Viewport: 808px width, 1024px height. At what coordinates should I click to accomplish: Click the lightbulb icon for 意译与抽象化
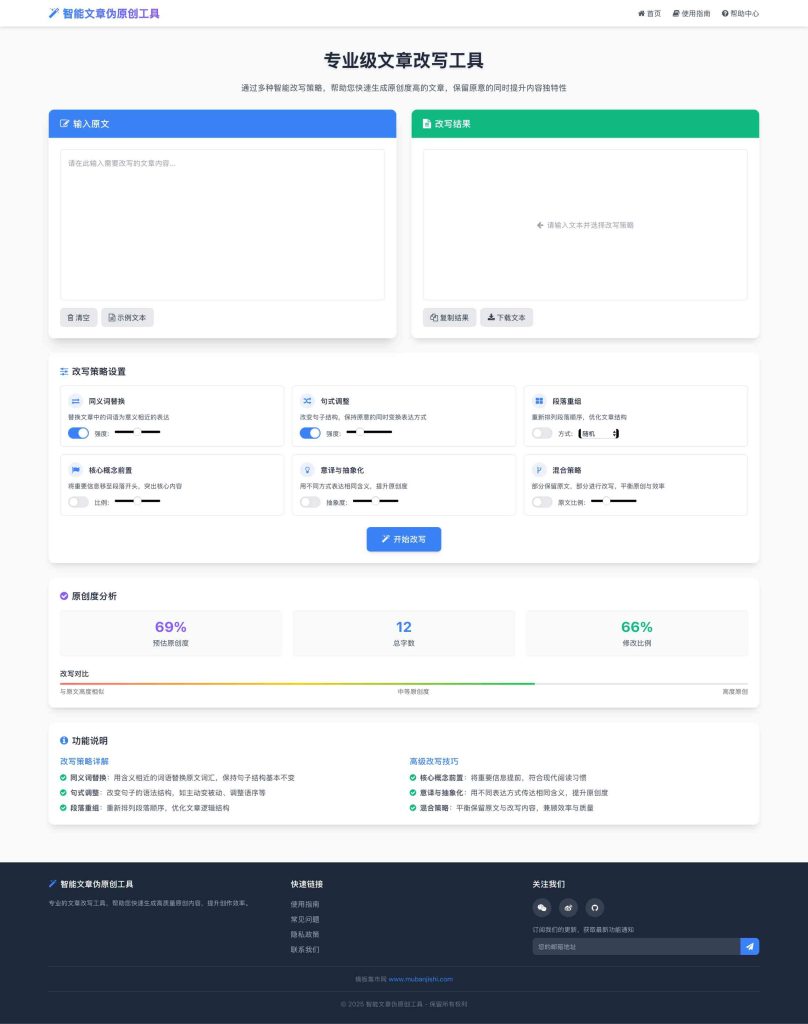(307, 470)
